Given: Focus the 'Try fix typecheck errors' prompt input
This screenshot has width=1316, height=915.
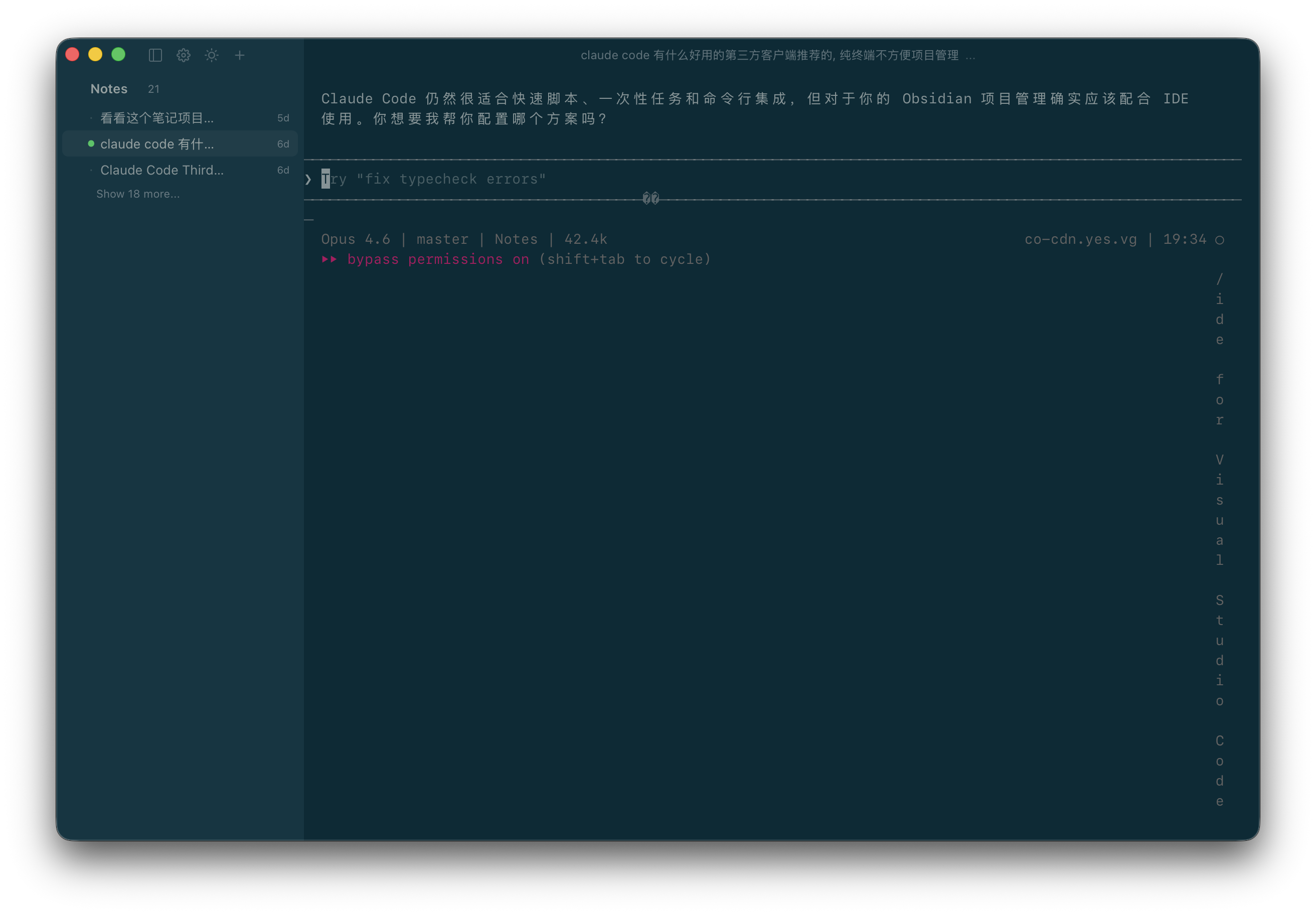Looking at the screenshot, I should (x=772, y=179).
